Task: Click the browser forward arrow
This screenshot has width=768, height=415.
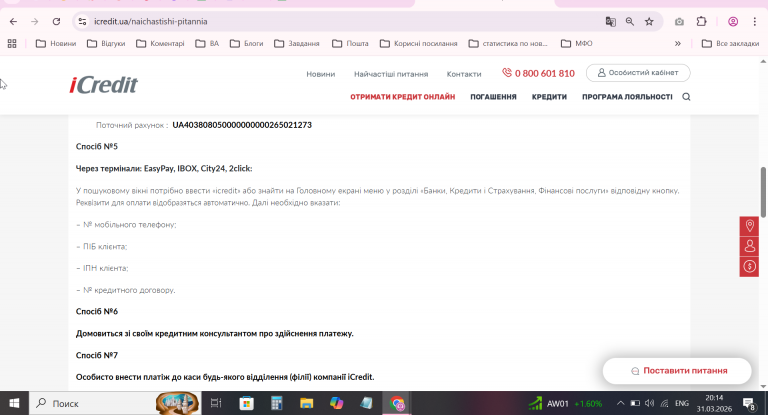Action: point(34,22)
